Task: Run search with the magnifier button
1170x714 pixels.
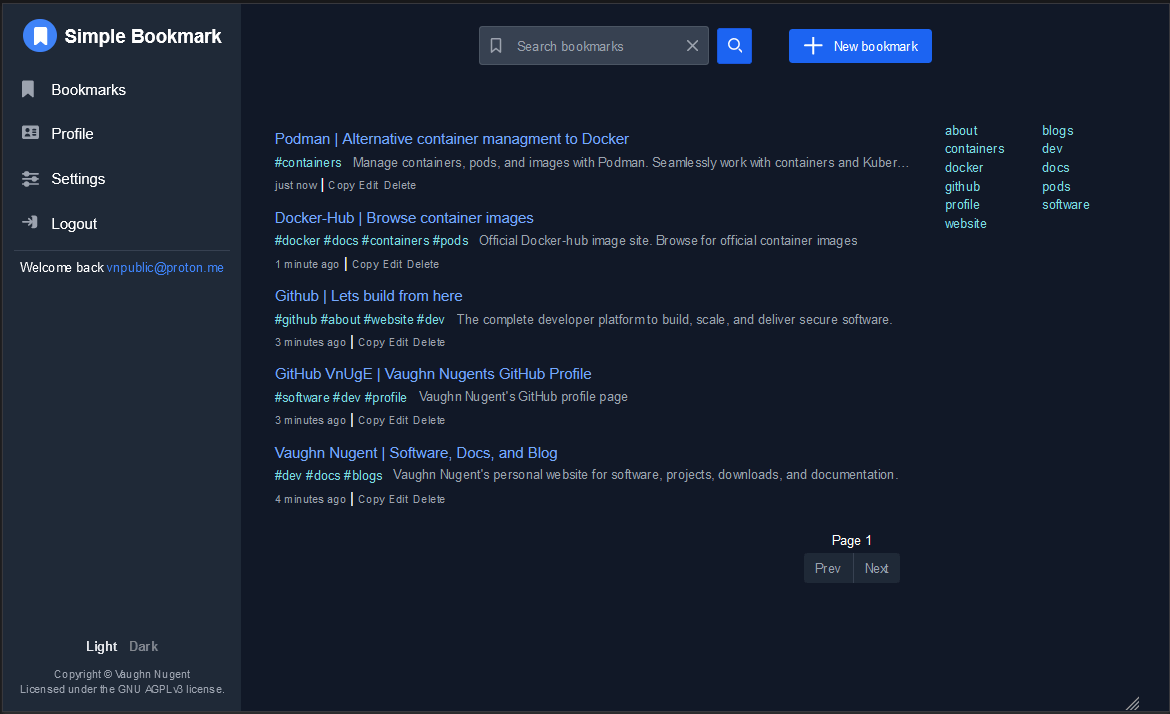Action: pyautogui.click(x=734, y=46)
